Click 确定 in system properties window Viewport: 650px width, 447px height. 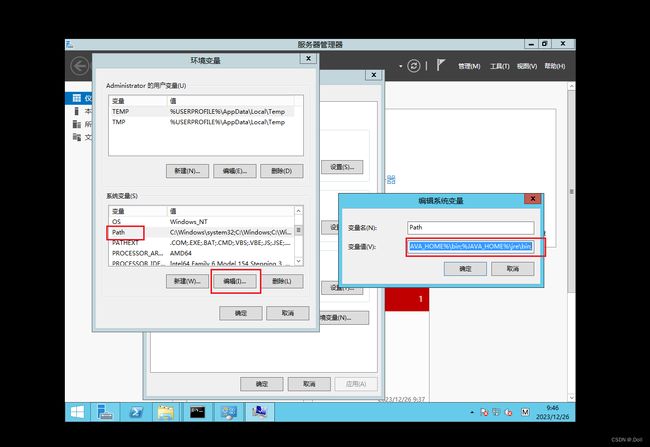(x=262, y=384)
